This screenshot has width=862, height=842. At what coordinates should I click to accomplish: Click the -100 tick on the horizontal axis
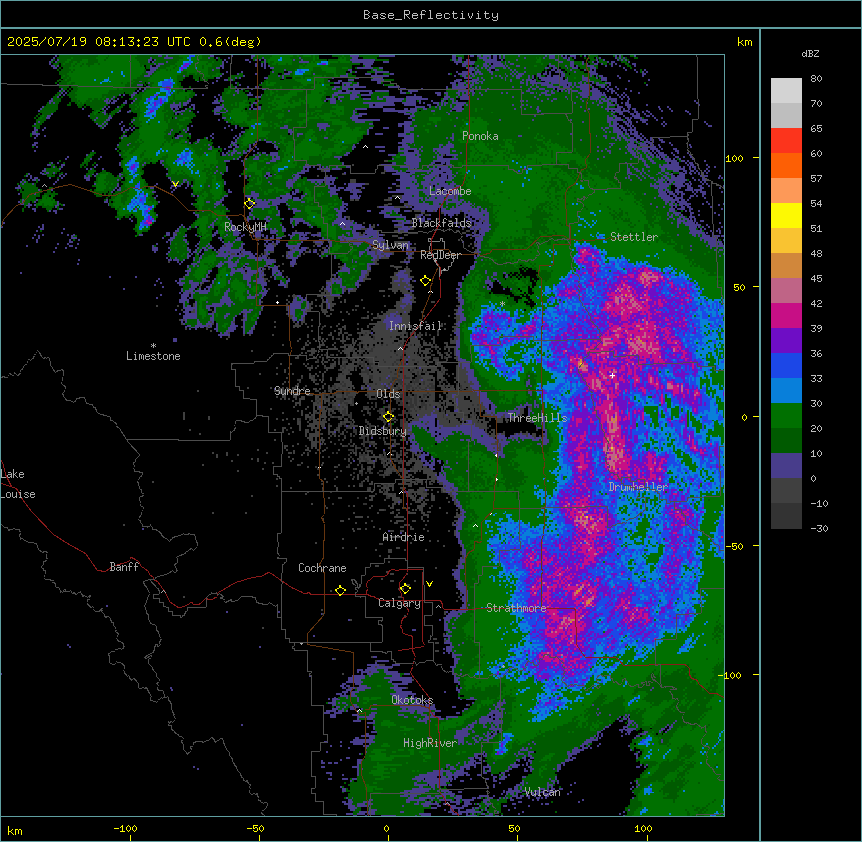(126, 828)
